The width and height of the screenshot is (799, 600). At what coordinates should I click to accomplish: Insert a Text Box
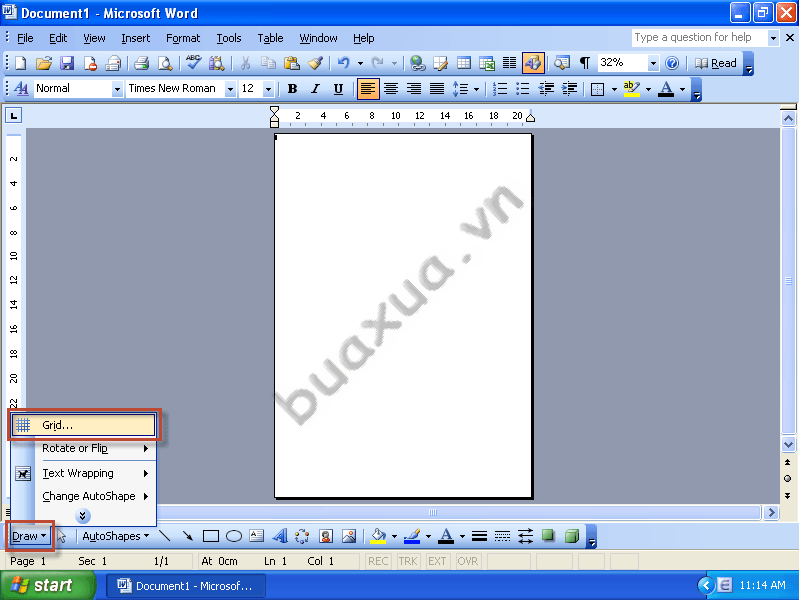point(256,536)
